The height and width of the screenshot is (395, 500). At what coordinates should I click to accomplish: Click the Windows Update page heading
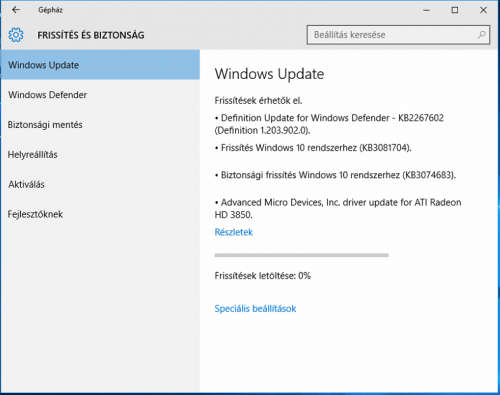[269, 74]
